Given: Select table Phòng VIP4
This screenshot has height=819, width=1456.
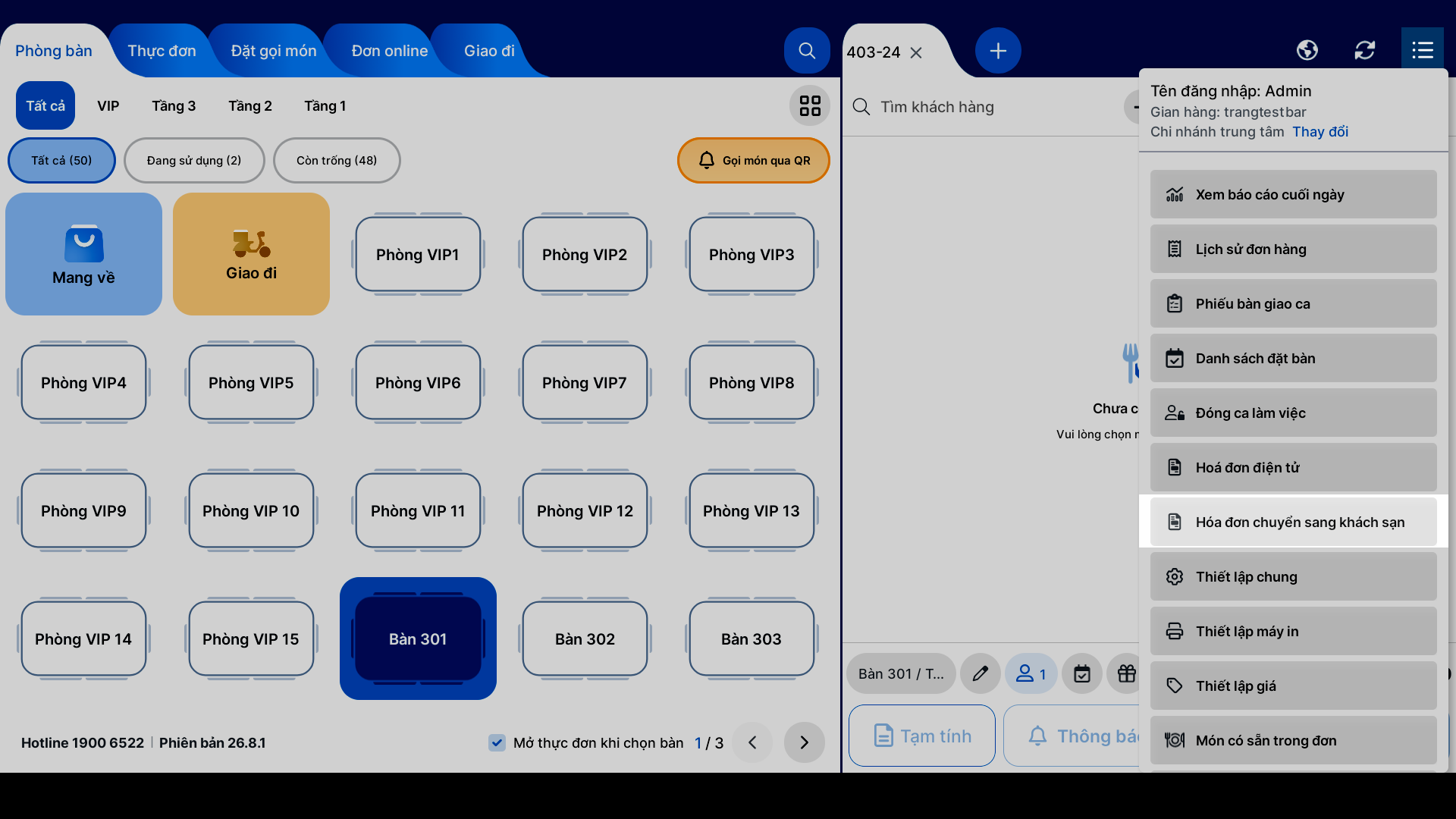Looking at the screenshot, I should point(83,382).
